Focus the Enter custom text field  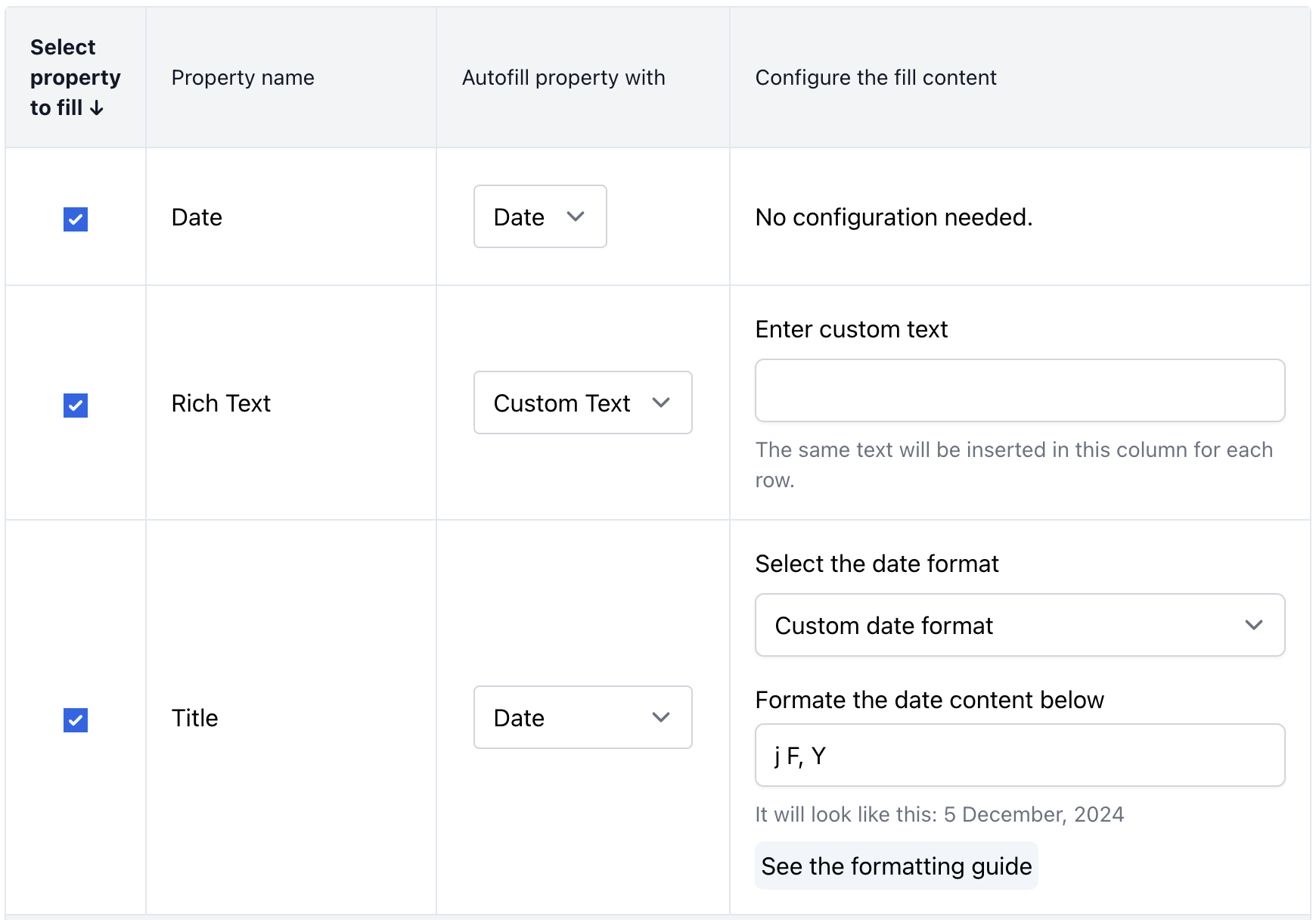click(1020, 390)
